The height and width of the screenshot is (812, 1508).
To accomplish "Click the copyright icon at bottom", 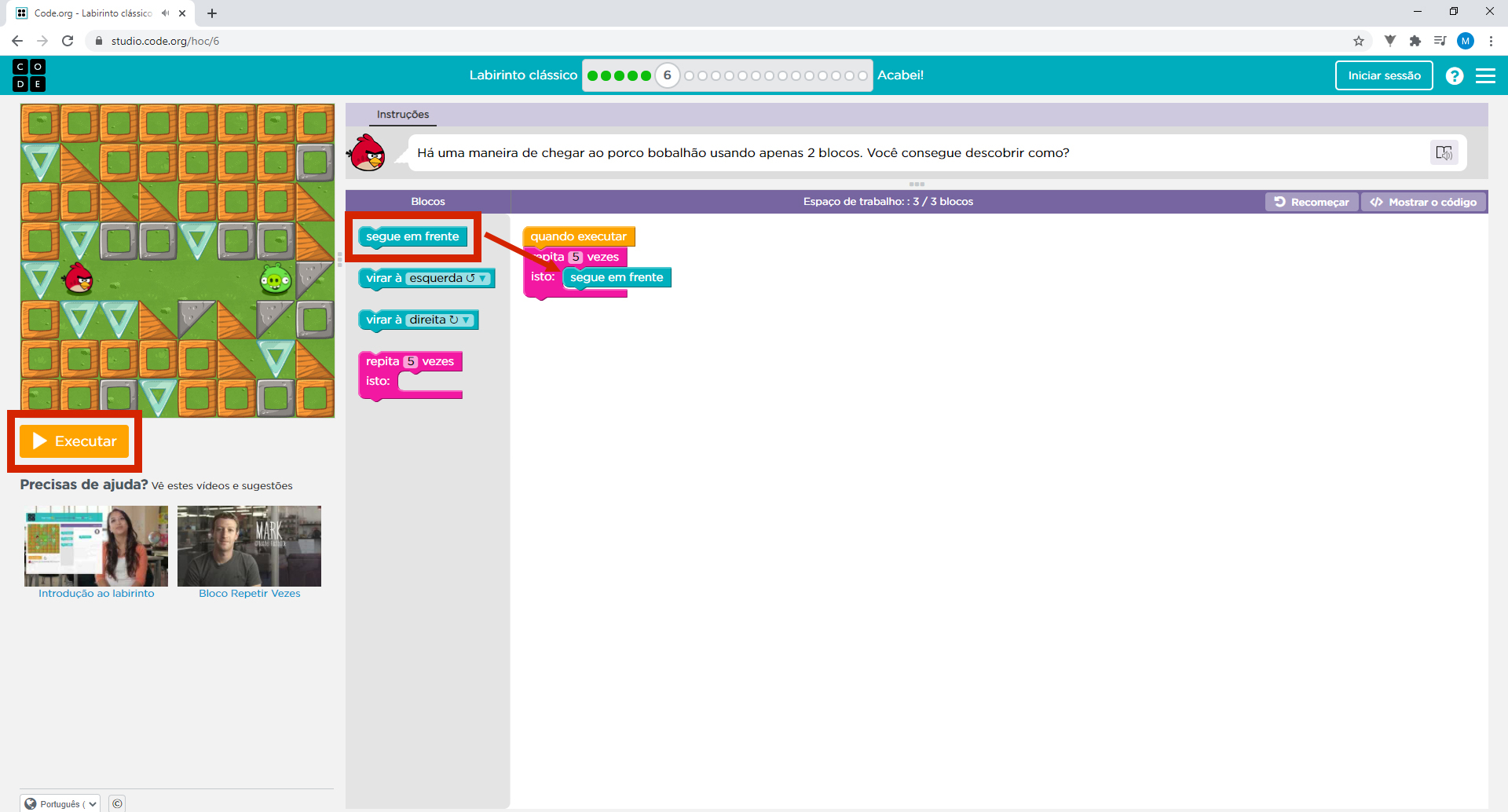I will point(117,803).
